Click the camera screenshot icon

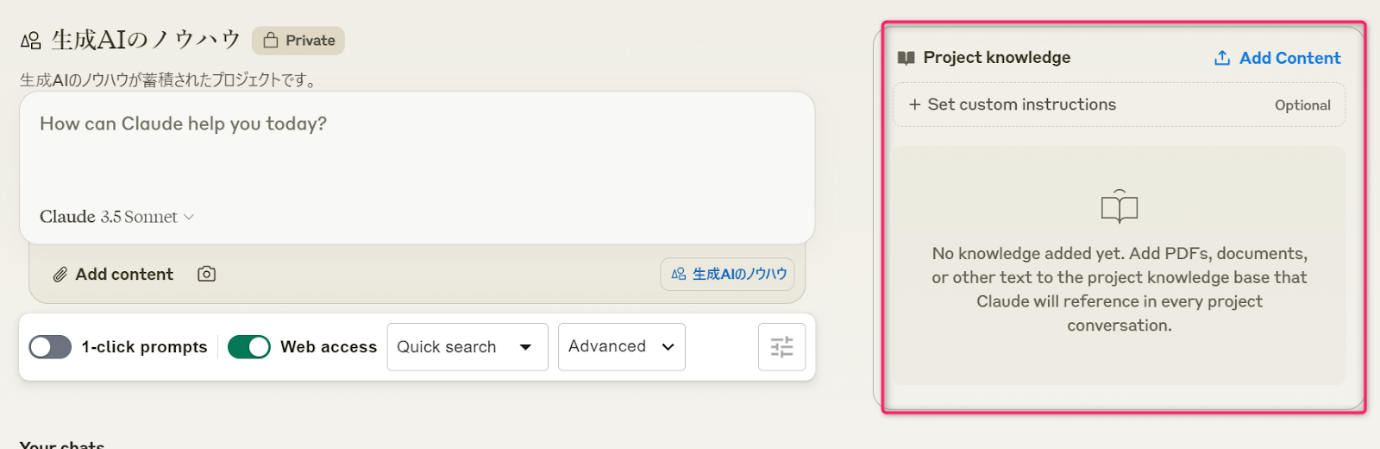pyautogui.click(x=207, y=274)
